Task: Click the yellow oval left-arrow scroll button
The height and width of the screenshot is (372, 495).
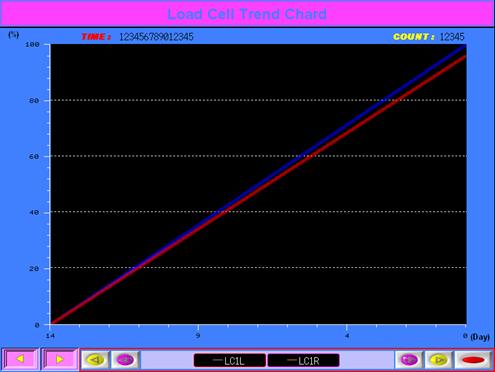Action: pos(95,360)
